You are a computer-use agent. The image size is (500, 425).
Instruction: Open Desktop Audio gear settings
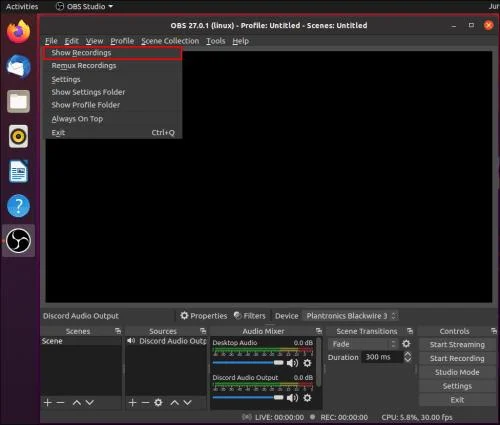pyautogui.click(x=307, y=363)
